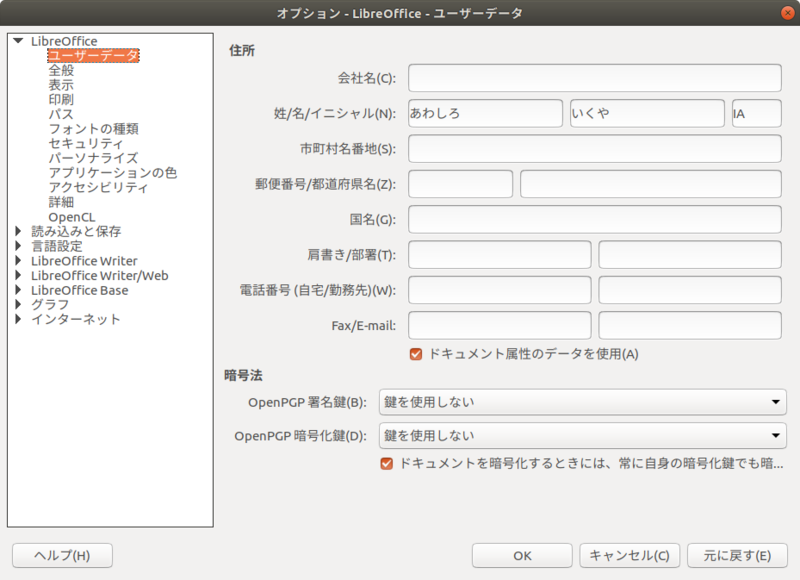
Task: Toggle ドキュメント属性のデータを使用 checkbox
Action: click(x=416, y=354)
